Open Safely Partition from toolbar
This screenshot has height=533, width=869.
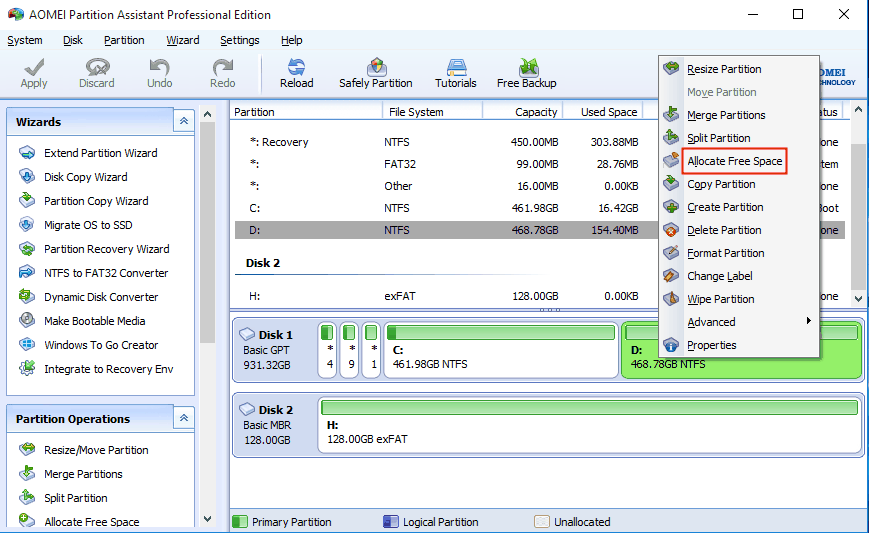(x=376, y=73)
